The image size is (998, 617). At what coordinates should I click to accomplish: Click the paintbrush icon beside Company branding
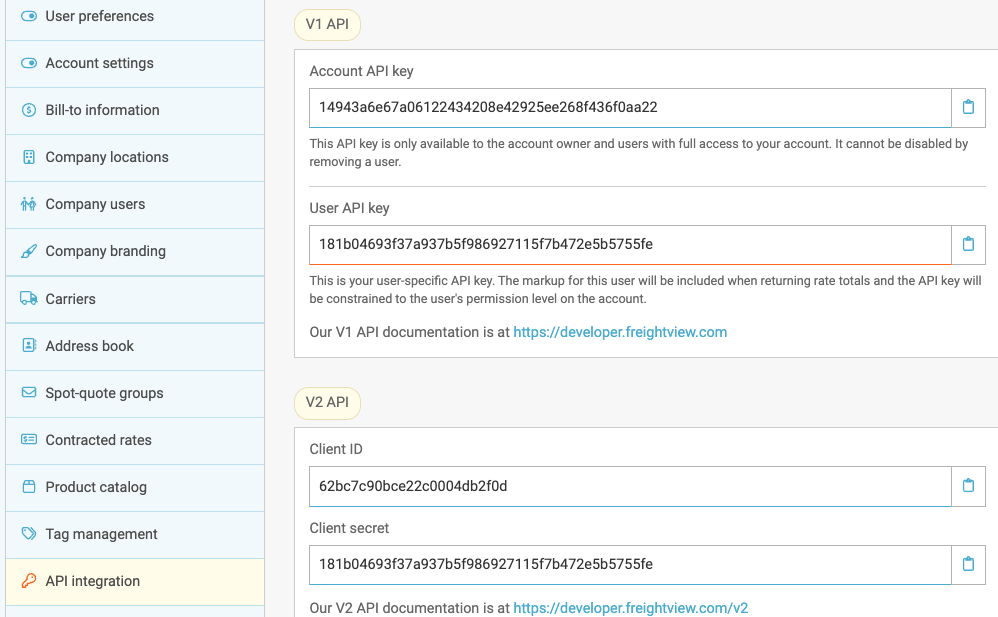click(28, 252)
